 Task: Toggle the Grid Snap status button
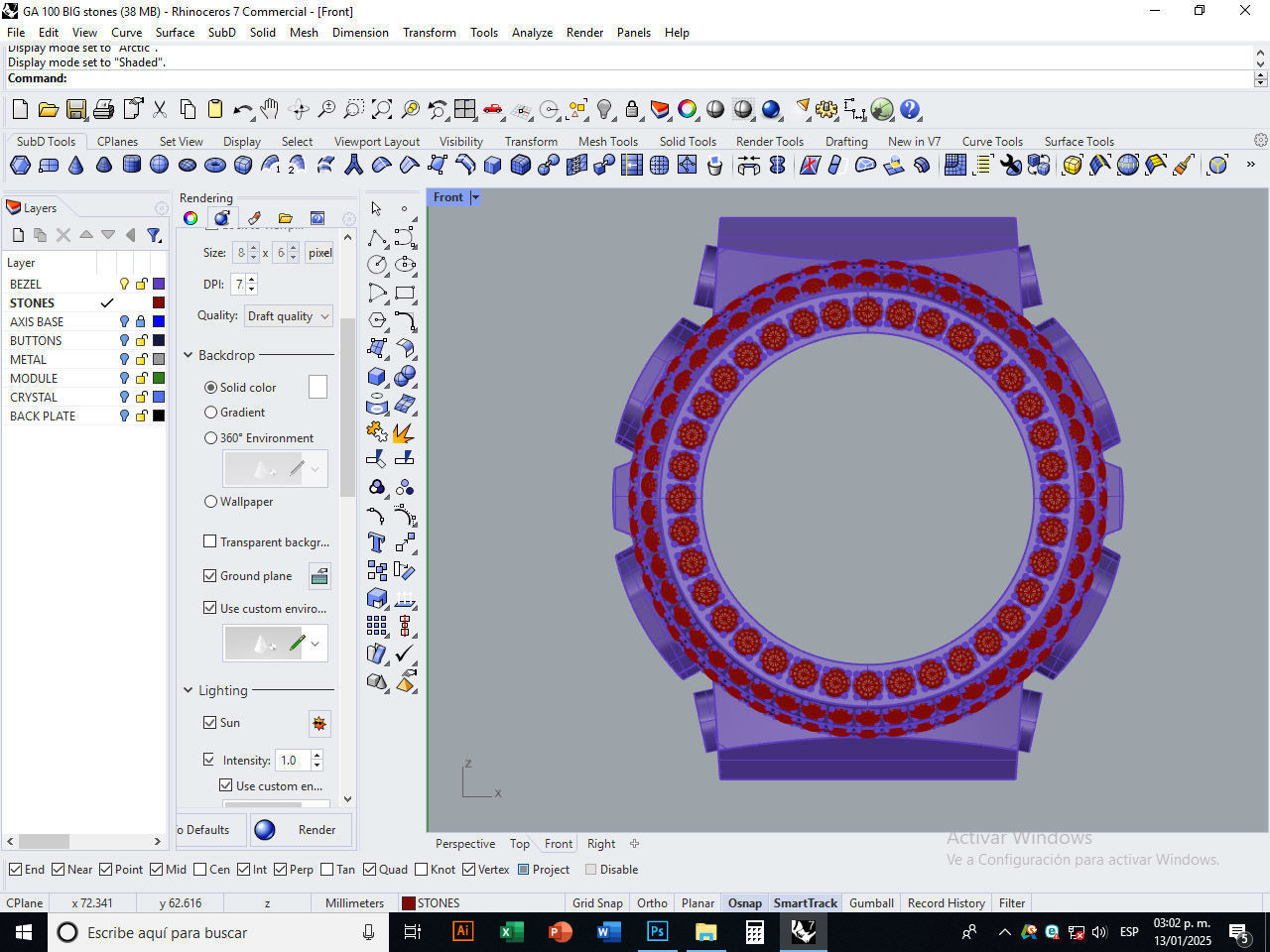click(597, 903)
